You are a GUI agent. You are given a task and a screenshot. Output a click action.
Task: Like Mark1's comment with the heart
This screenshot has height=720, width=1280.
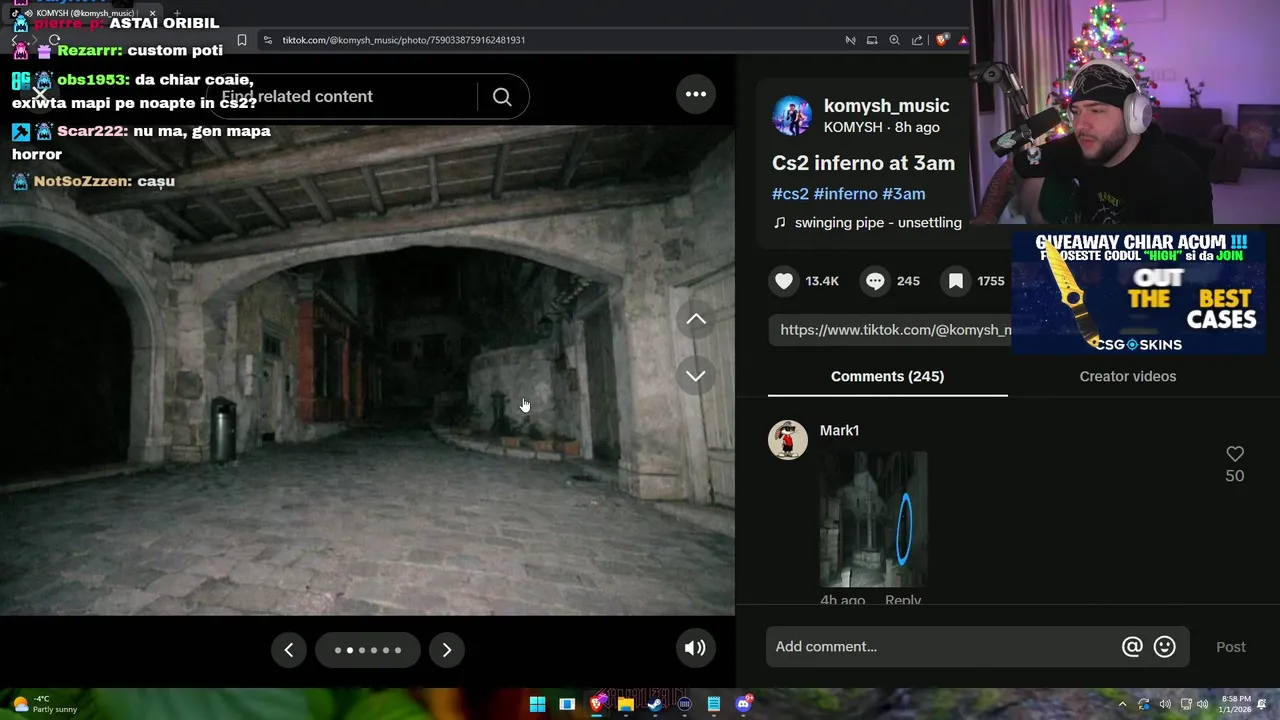click(1235, 454)
